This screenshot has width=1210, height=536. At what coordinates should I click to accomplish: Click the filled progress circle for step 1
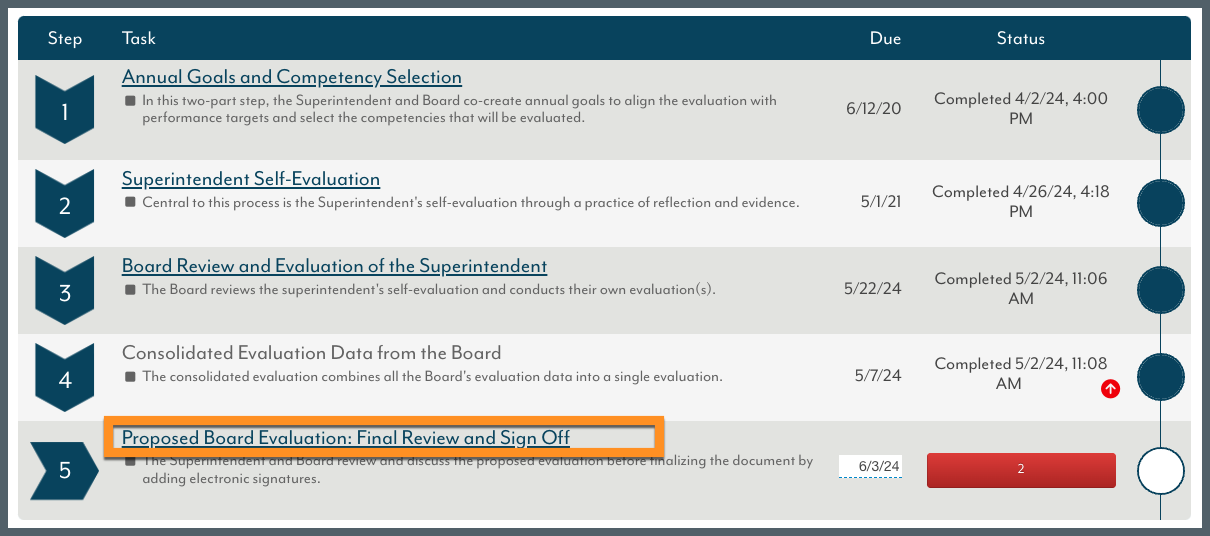(1161, 110)
